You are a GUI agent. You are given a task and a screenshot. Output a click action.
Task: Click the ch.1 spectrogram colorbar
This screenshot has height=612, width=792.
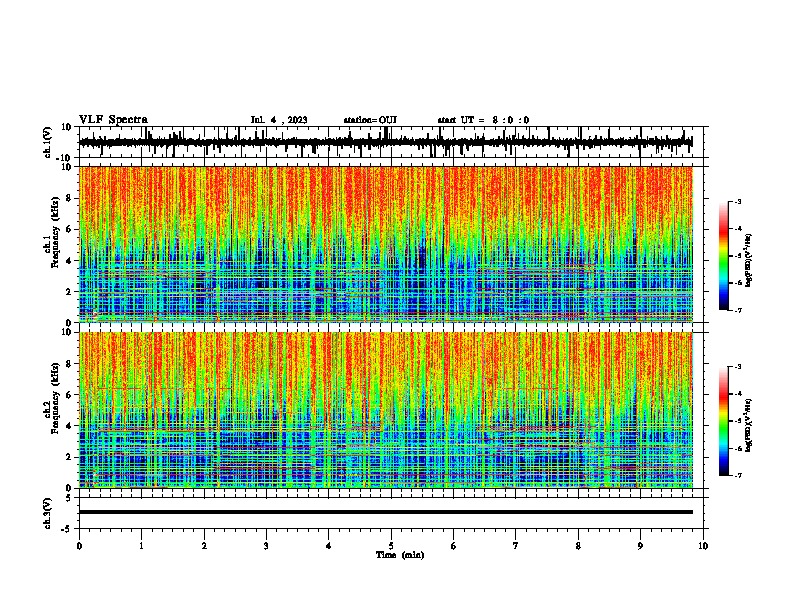[x=723, y=255]
